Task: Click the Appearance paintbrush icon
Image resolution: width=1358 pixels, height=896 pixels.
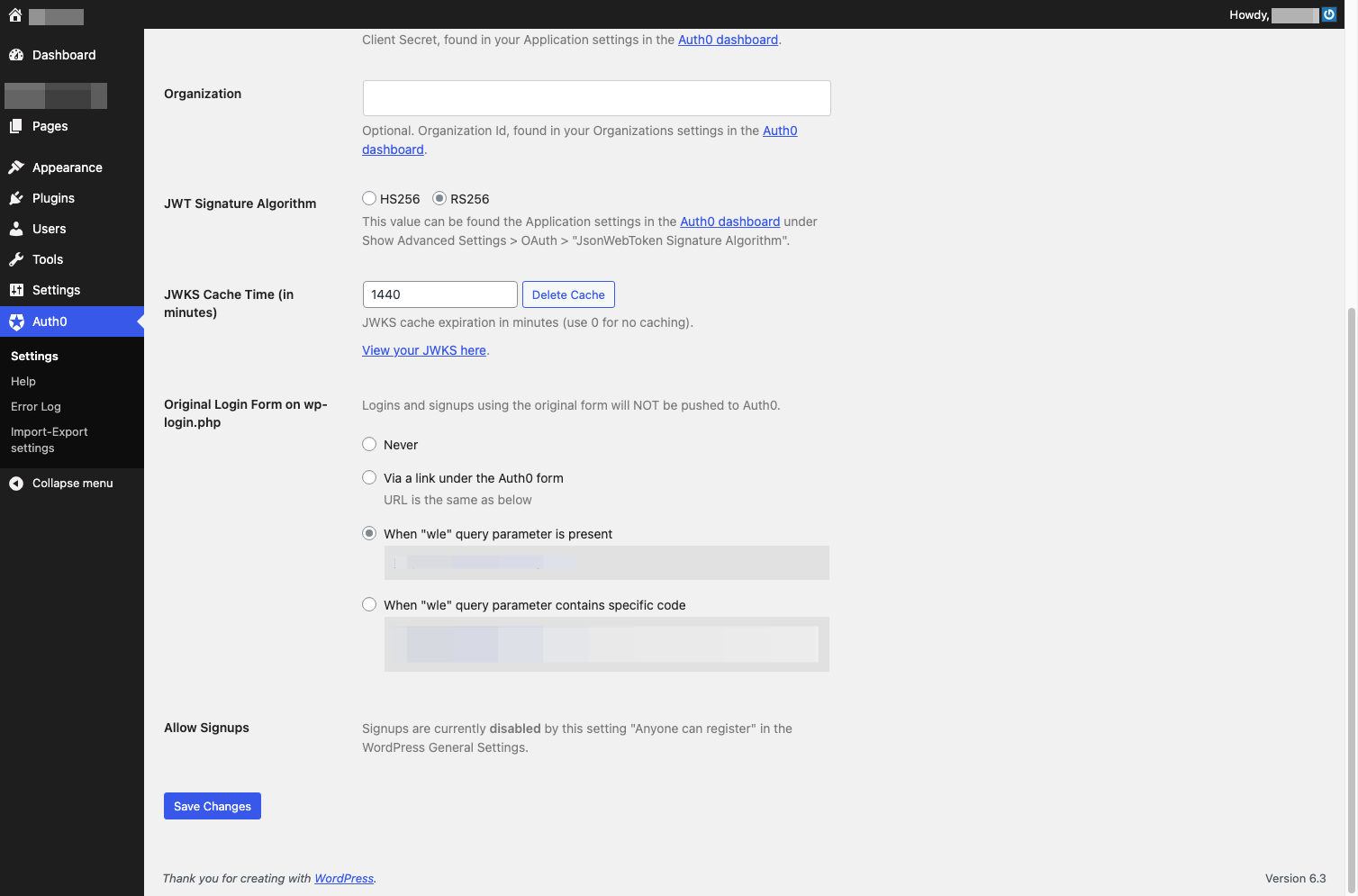Action: [x=16, y=167]
